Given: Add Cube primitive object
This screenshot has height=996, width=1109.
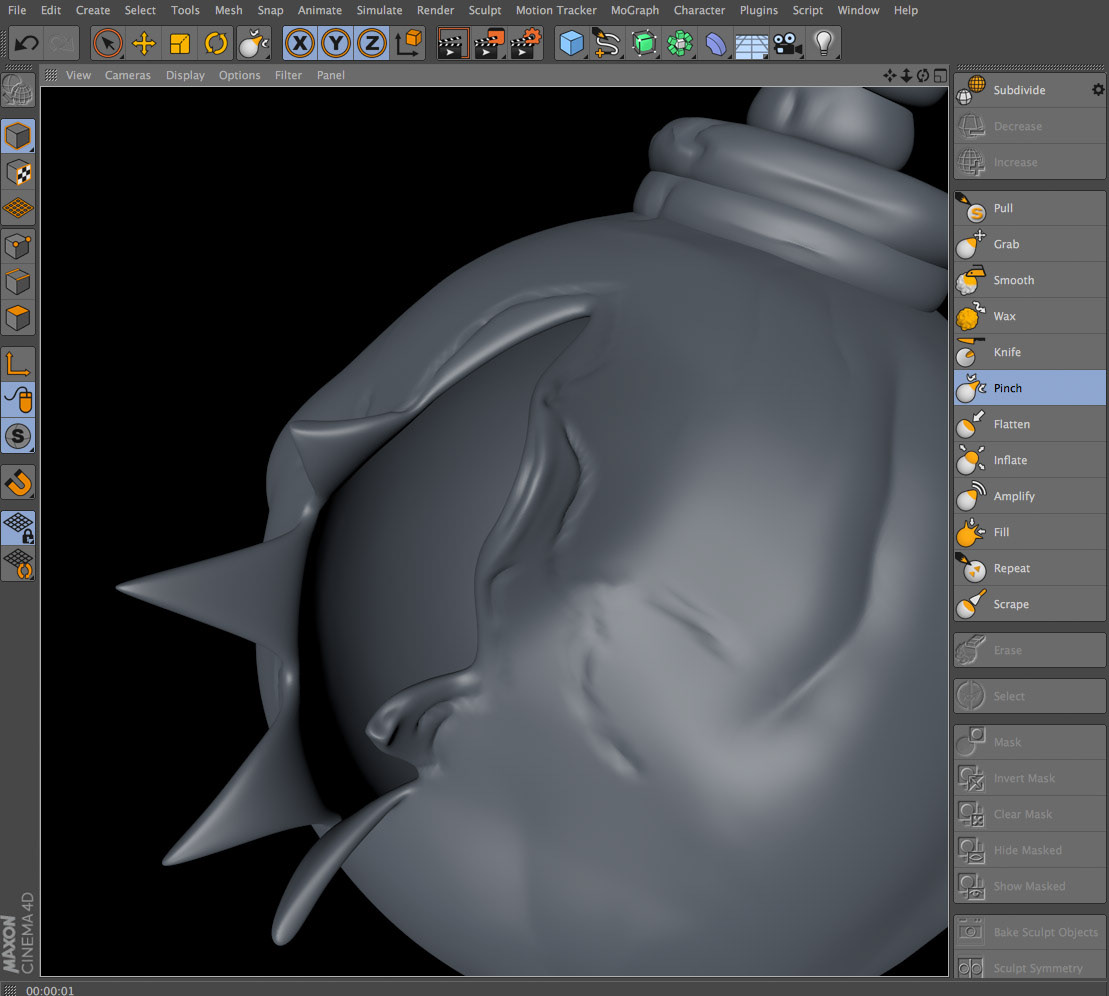Looking at the screenshot, I should (571, 44).
